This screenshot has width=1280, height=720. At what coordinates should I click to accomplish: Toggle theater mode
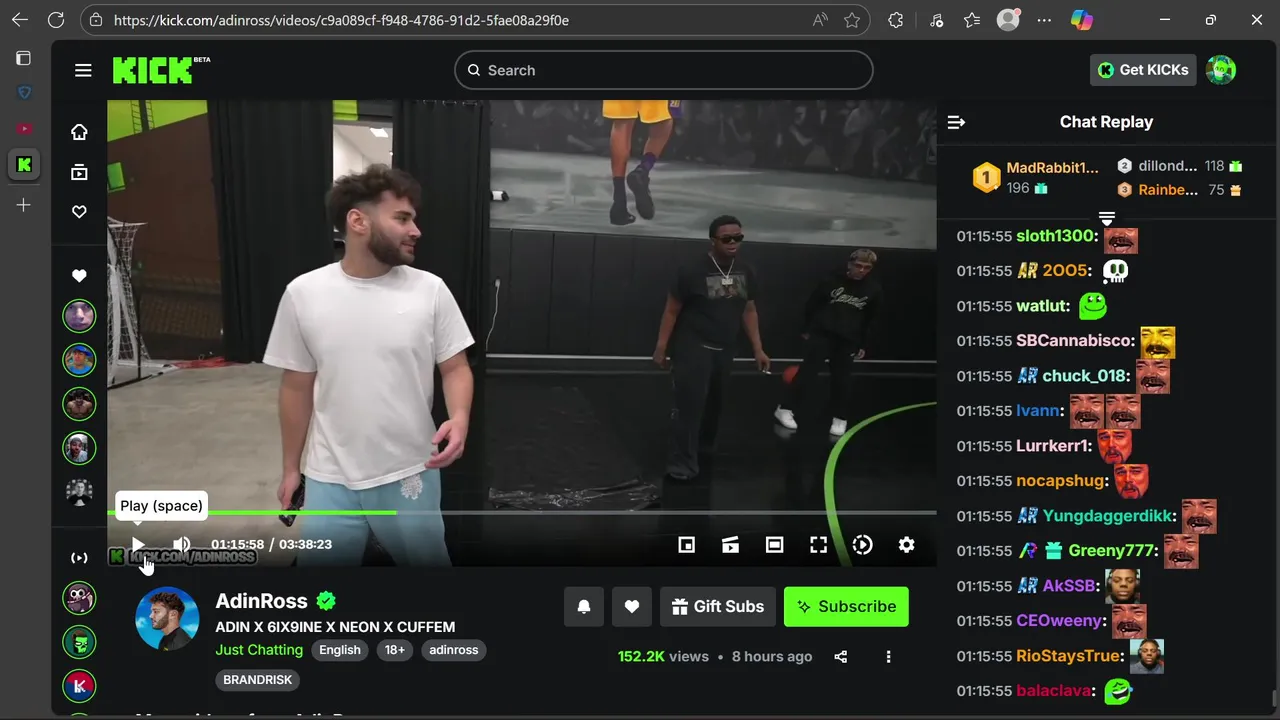click(774, 545)
